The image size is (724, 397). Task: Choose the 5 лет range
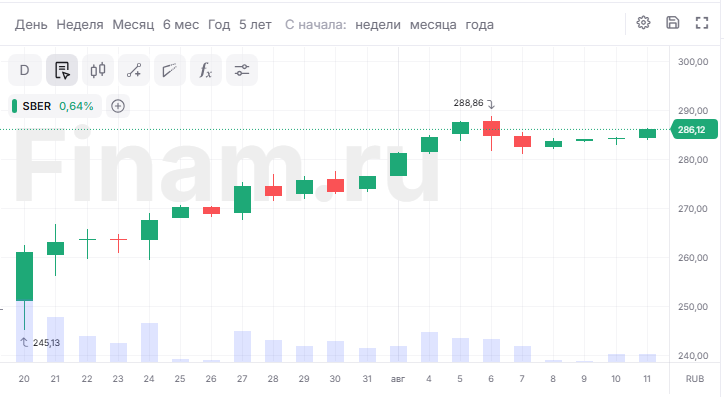(x=255, y=24)
